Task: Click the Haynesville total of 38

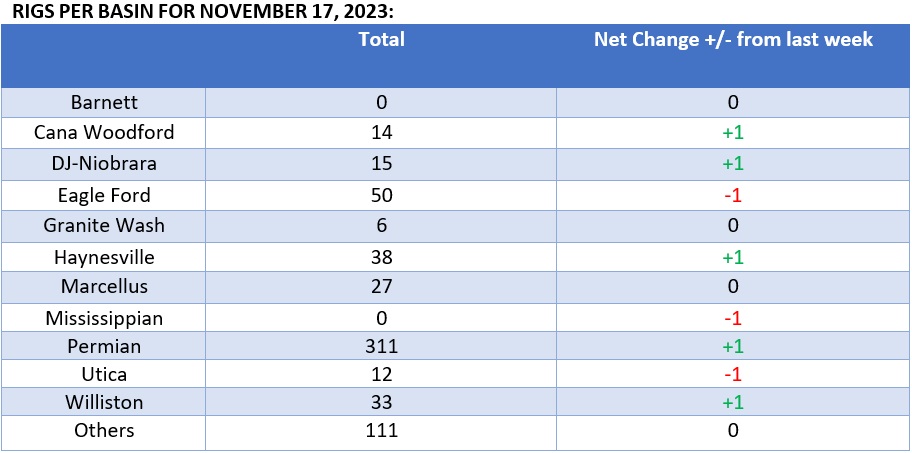Action: tap(381, 256)
